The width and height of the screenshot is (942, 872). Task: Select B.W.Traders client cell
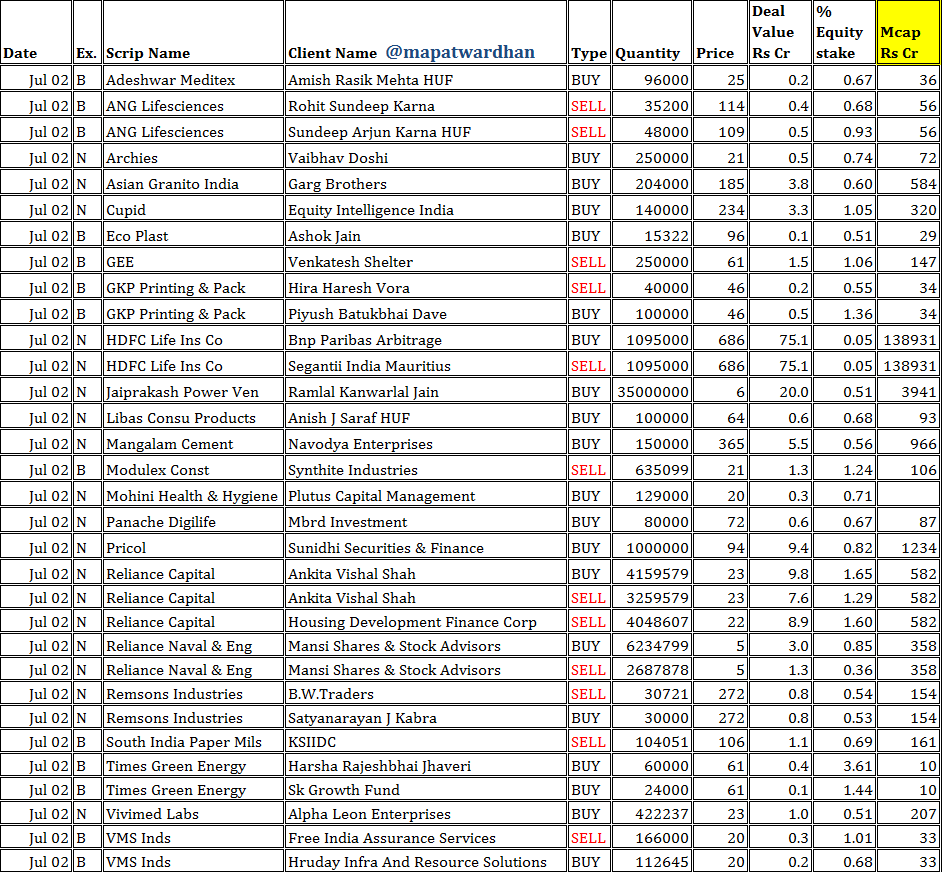pos(426,694)
